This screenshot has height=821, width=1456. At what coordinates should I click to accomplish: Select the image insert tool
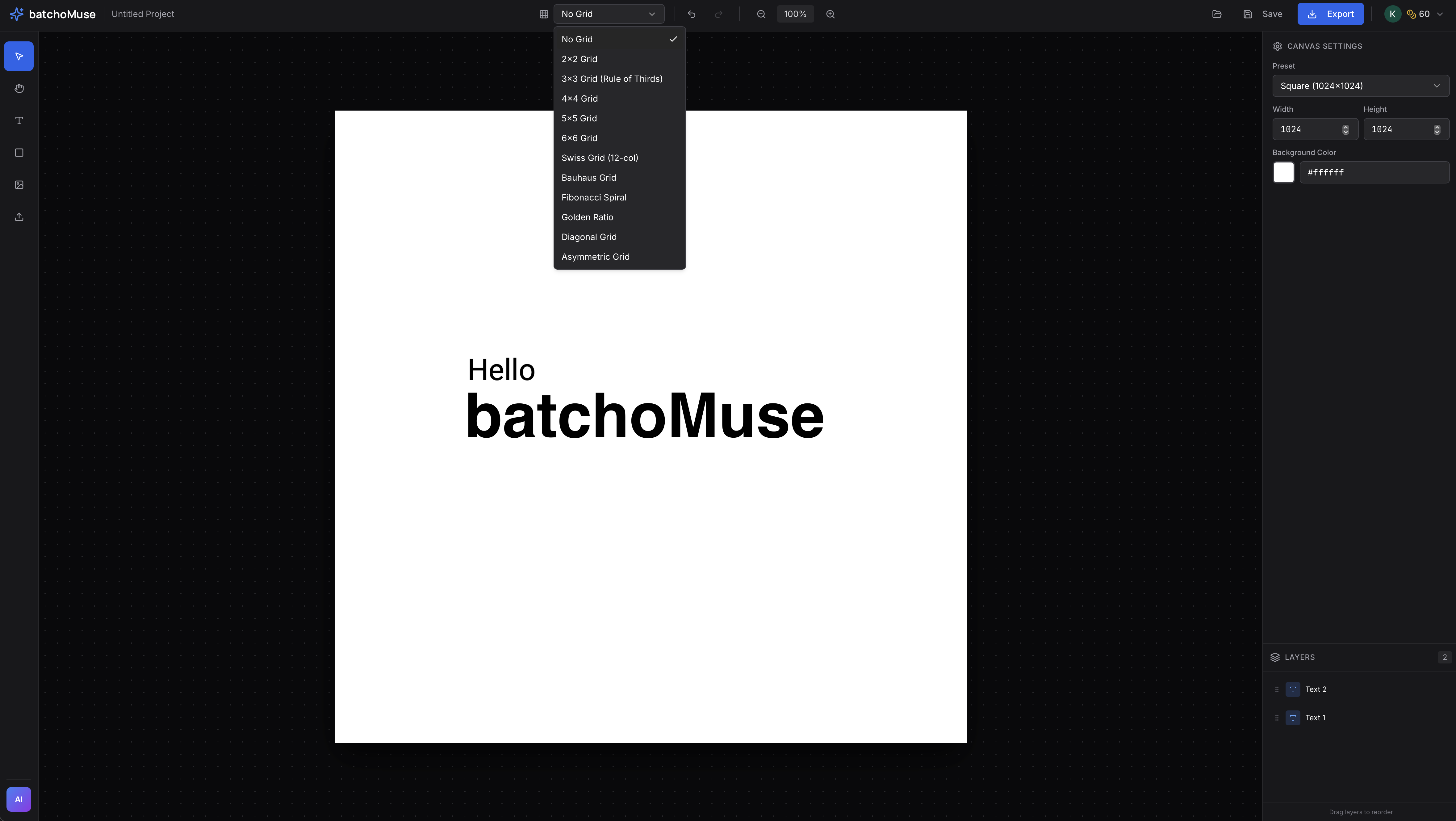click(x=19, y=185)
